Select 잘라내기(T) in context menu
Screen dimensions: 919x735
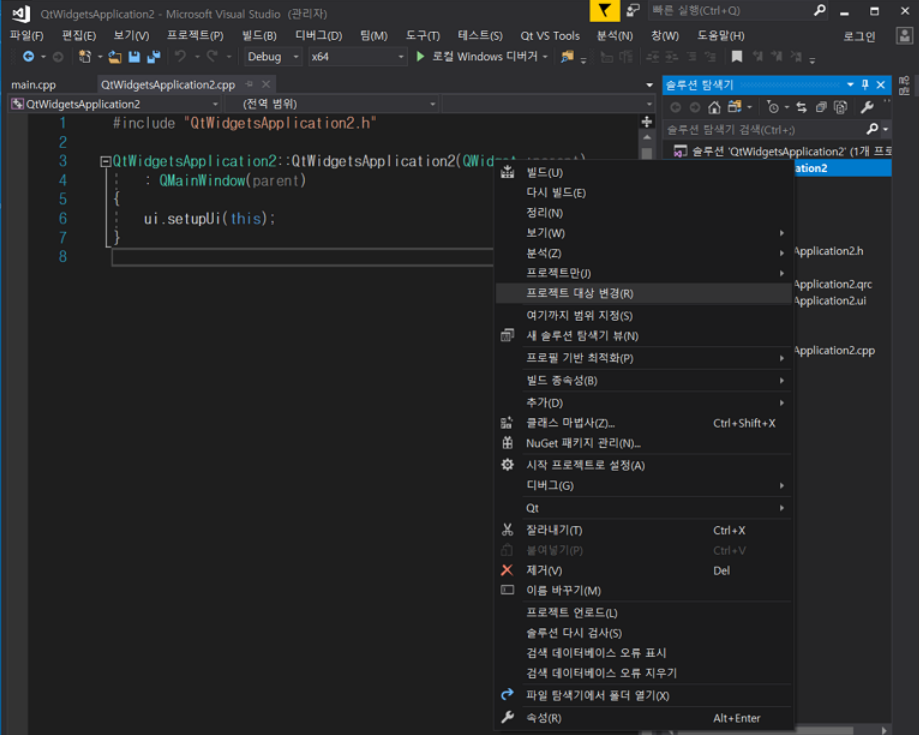(642, 530)
